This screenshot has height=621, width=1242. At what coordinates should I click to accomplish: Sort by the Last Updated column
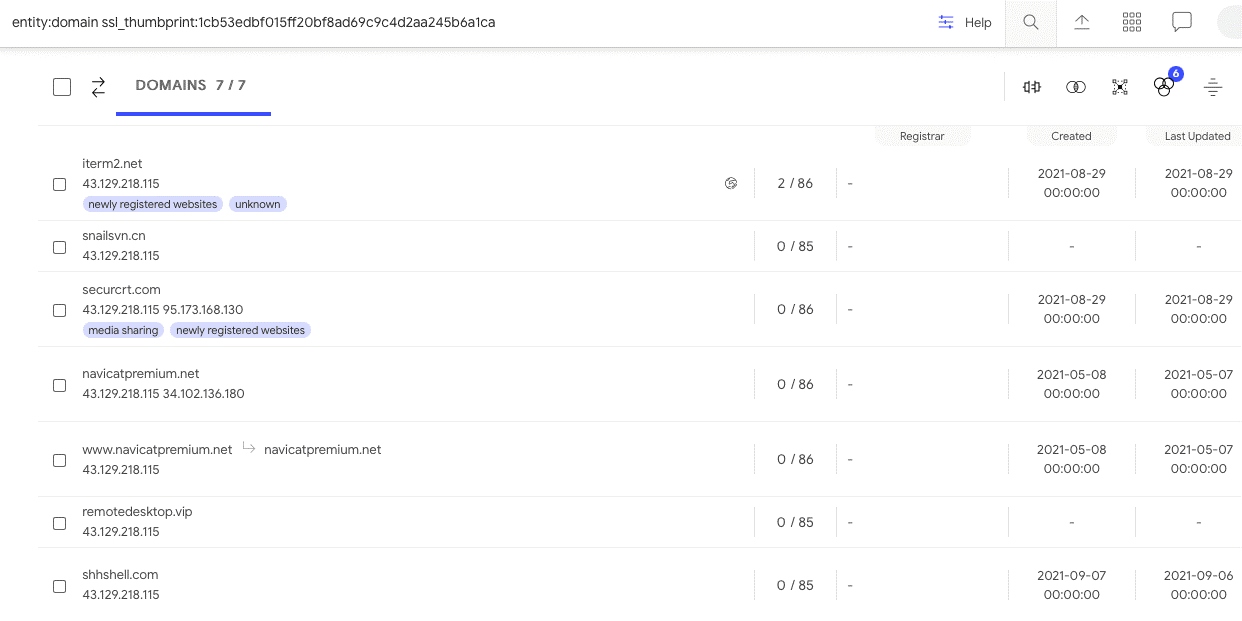click(1197, 136)
